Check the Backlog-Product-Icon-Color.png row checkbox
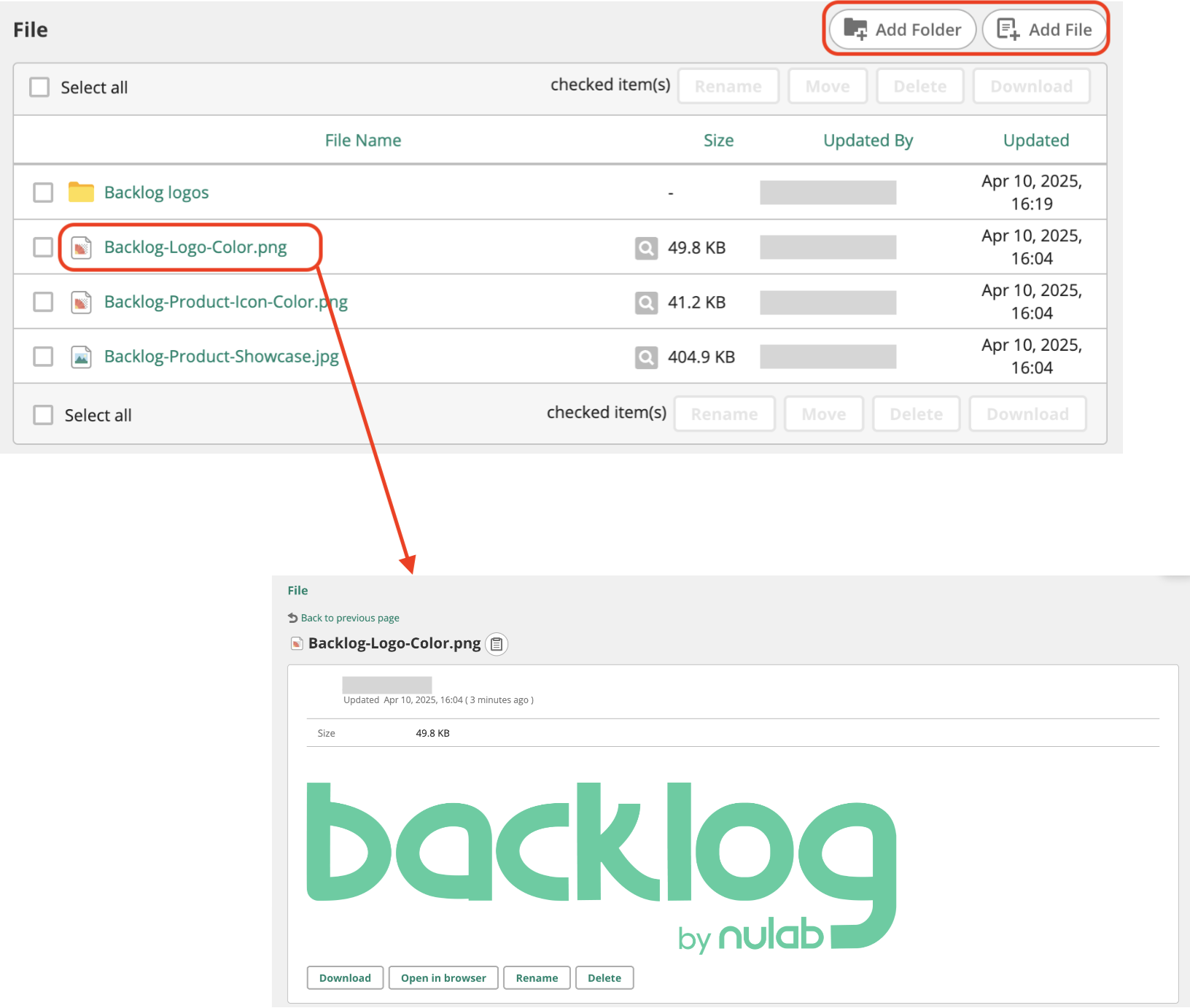The image size is (1190, 1008). pos(44,302)
